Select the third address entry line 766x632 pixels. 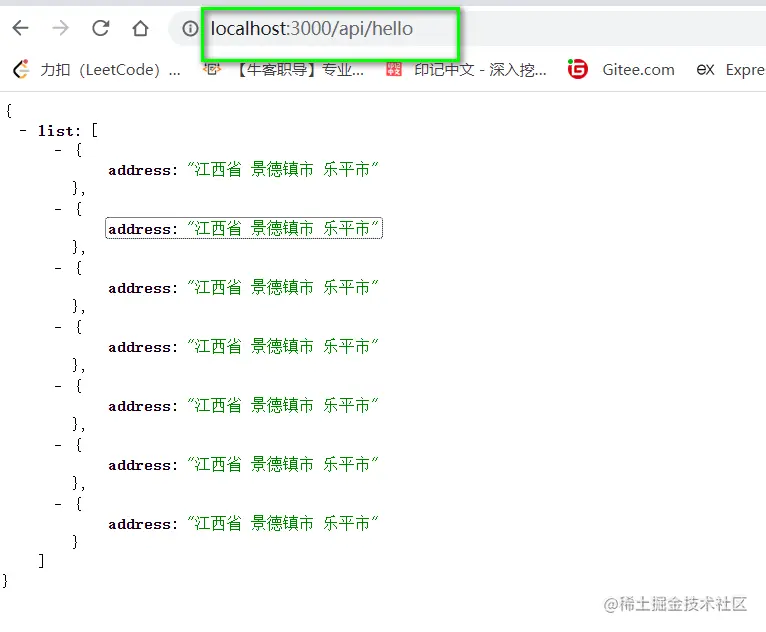243,288
